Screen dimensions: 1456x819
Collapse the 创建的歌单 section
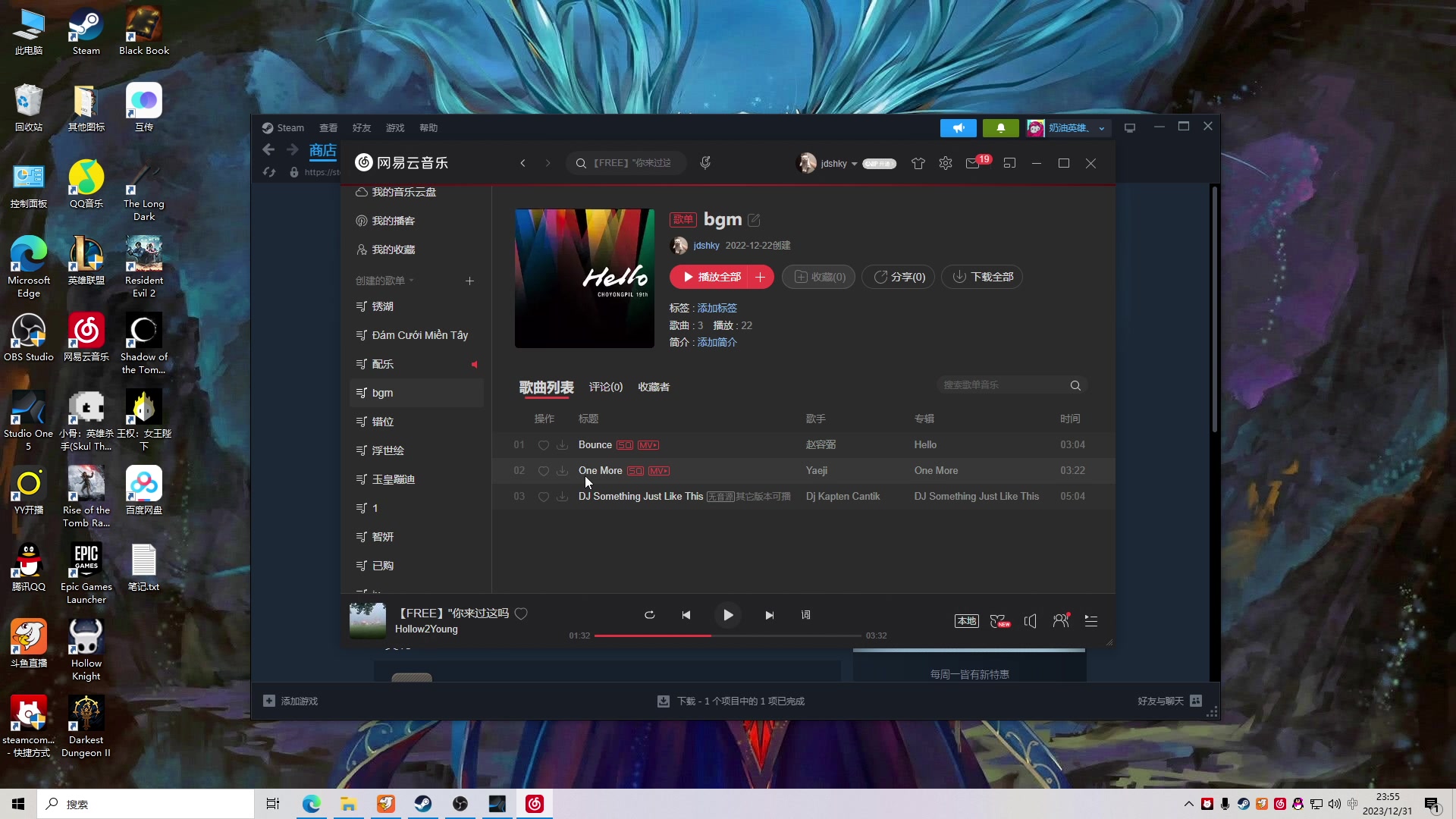[384, 281]
